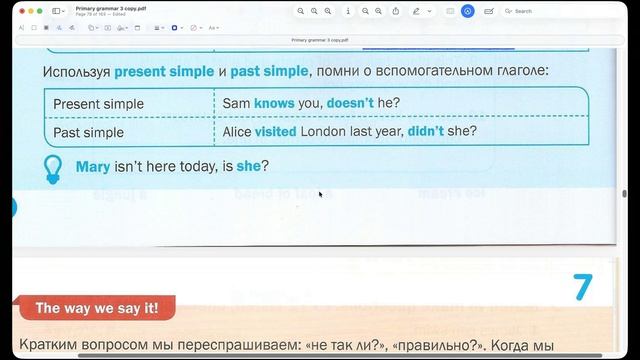Click the magnifier icon just right of the info icon
This screenshot has height=360, width=640.
[x=365, y=11]
